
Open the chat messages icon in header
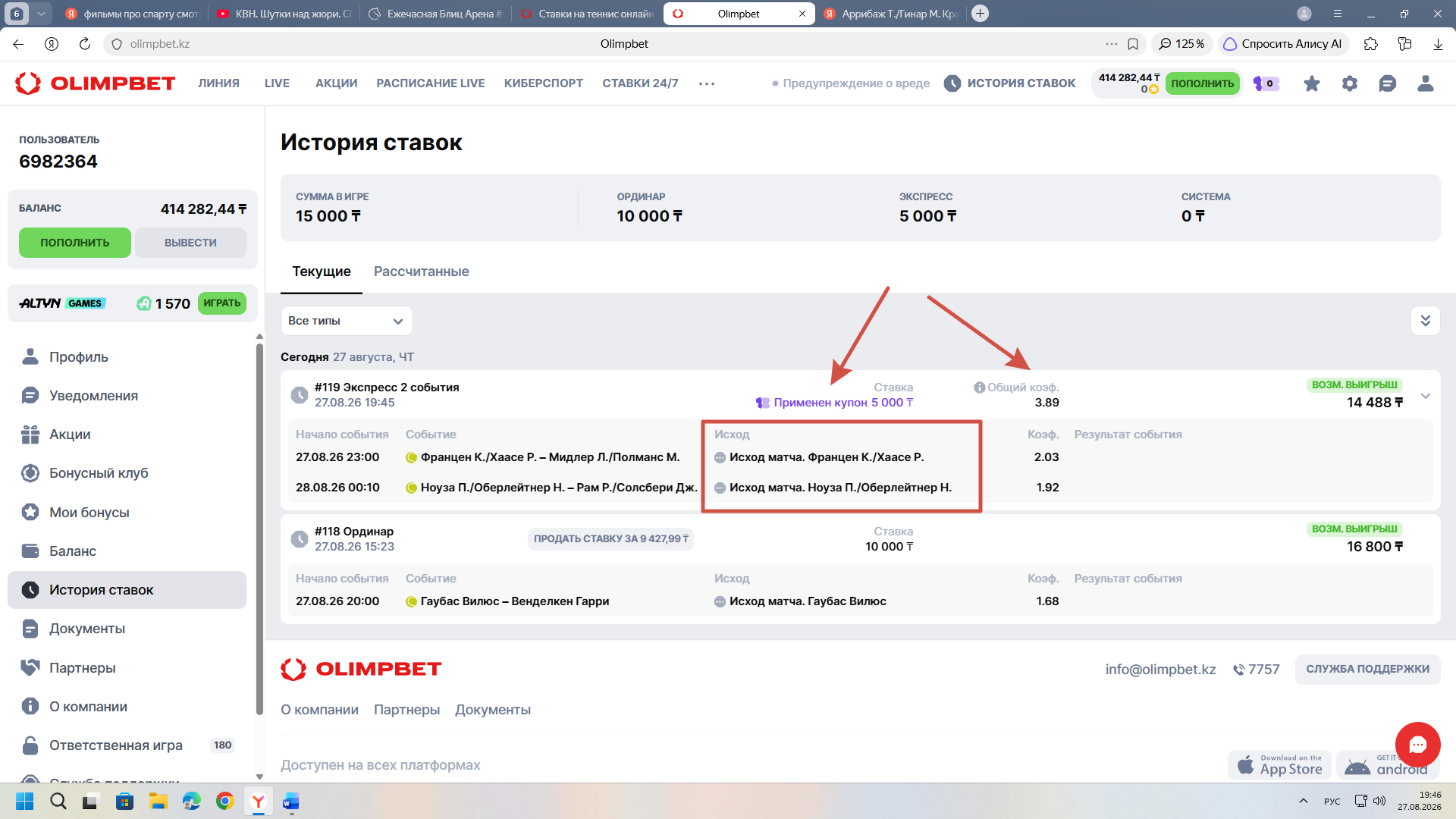(1388, 83)
